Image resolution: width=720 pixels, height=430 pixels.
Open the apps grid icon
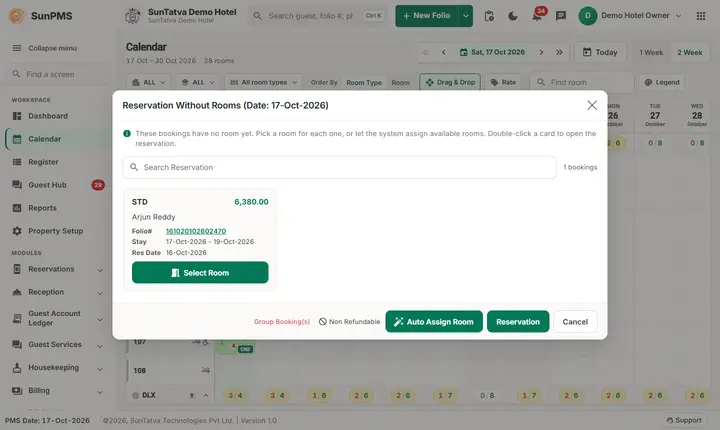coord(701,16)
